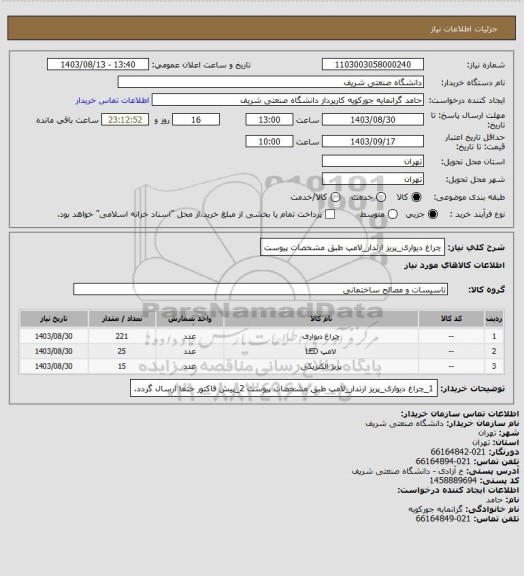Click row number 1 in the table
This screenshot has width=524, height=576.
click(x=494, y=336)
